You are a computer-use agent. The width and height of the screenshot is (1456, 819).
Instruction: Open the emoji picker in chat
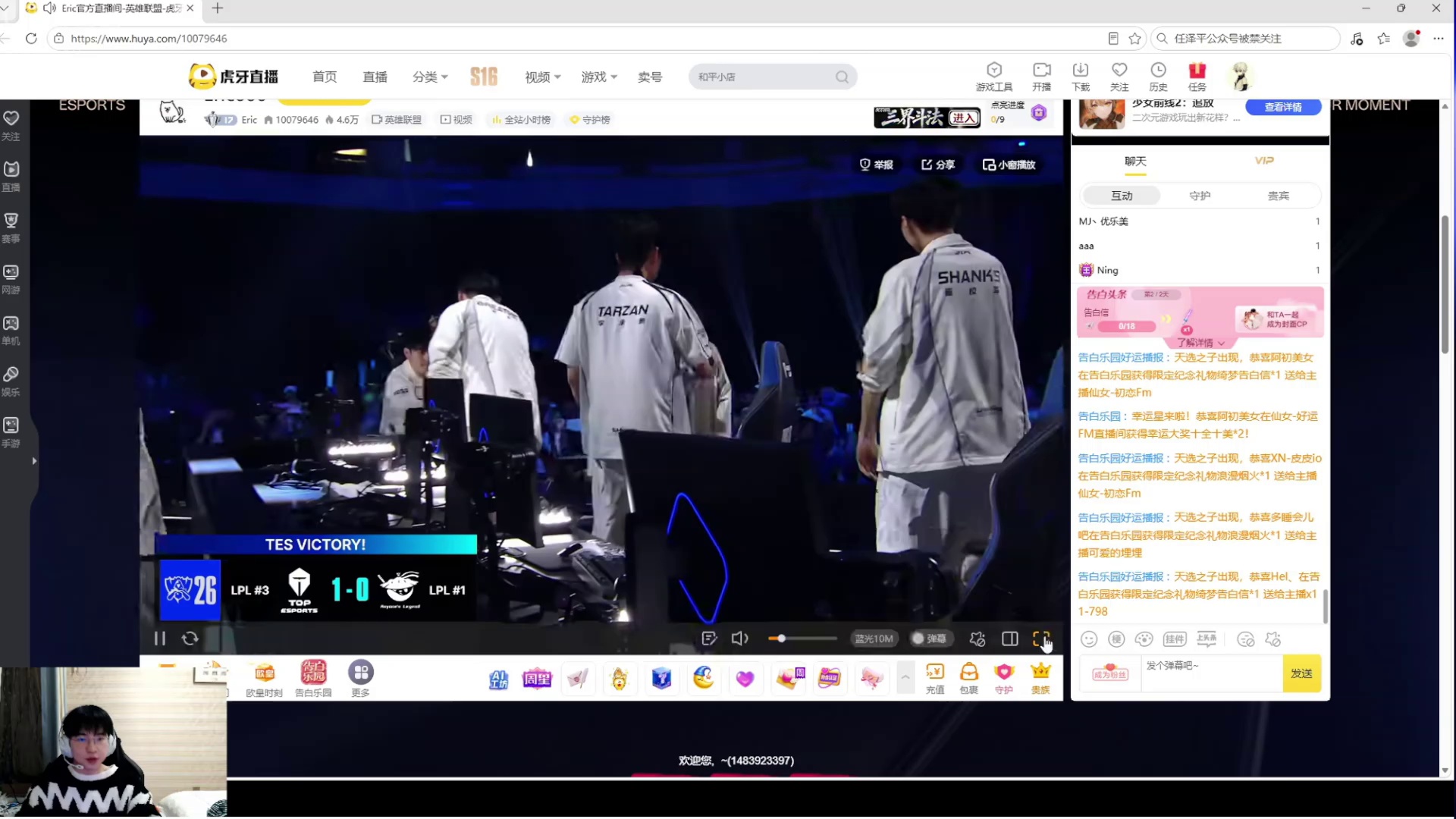(1089, 639)
